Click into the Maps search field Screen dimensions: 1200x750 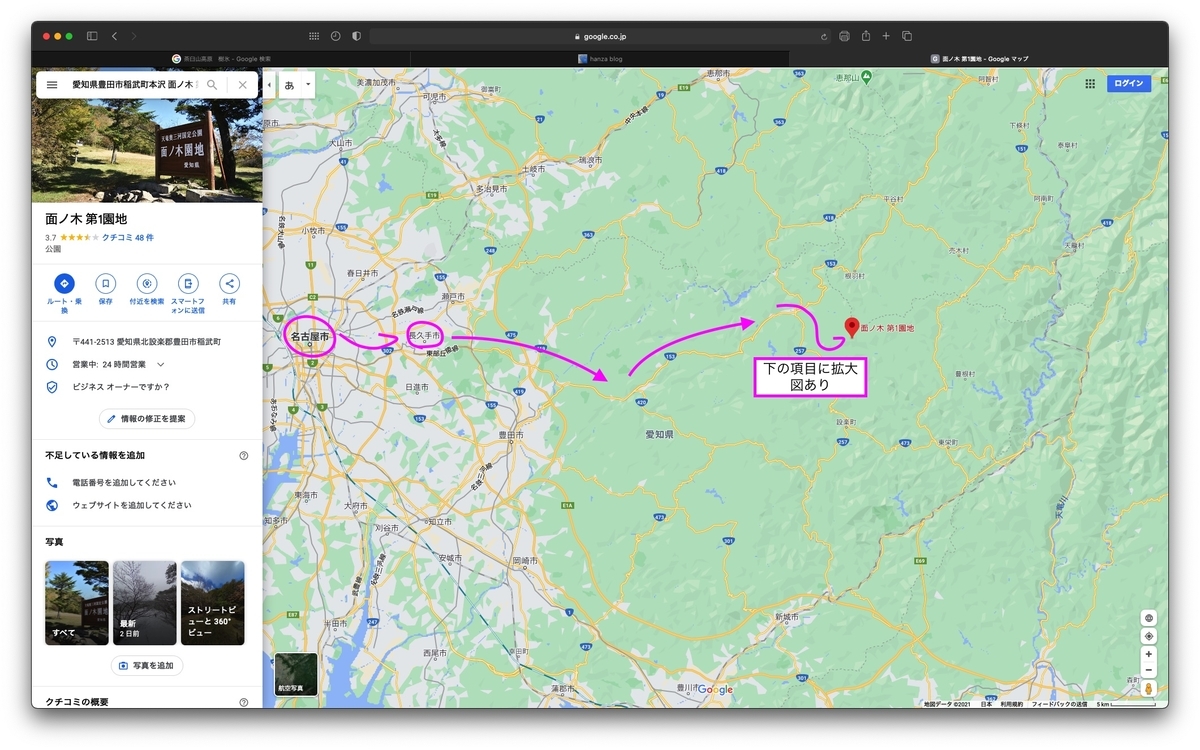[x=133, y=85]
